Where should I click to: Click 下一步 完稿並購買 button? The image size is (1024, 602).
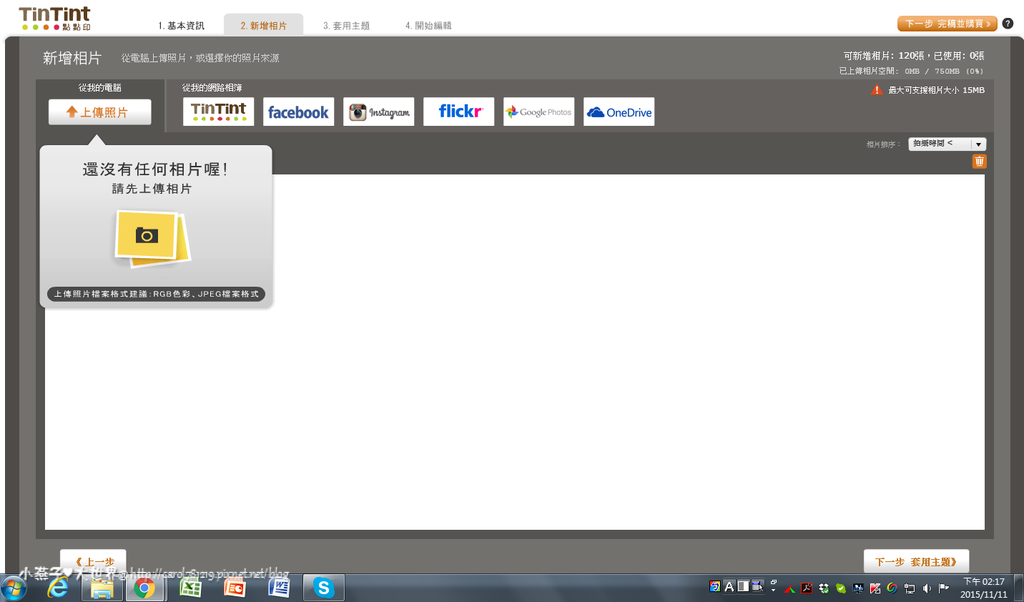[x=947, y=24]
